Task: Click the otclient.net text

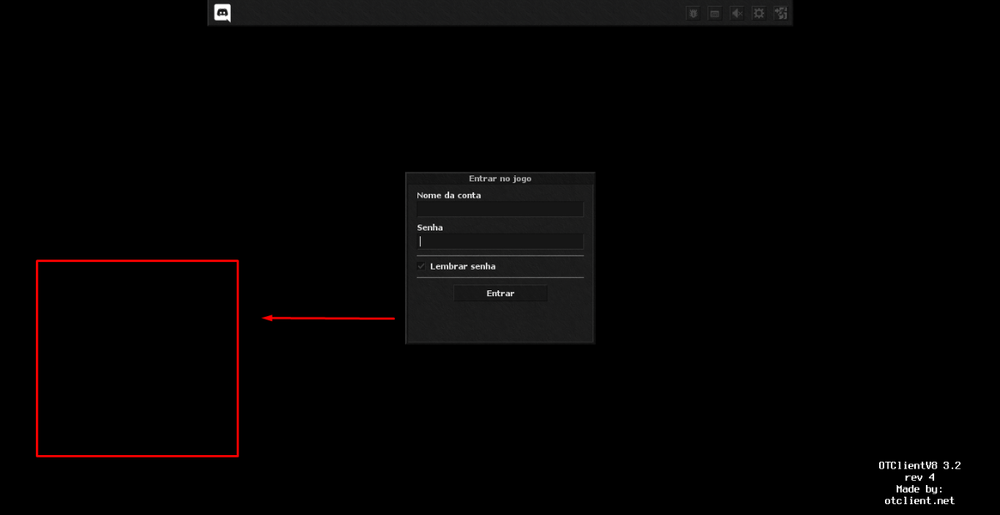Action: click(x=919, y=501)
